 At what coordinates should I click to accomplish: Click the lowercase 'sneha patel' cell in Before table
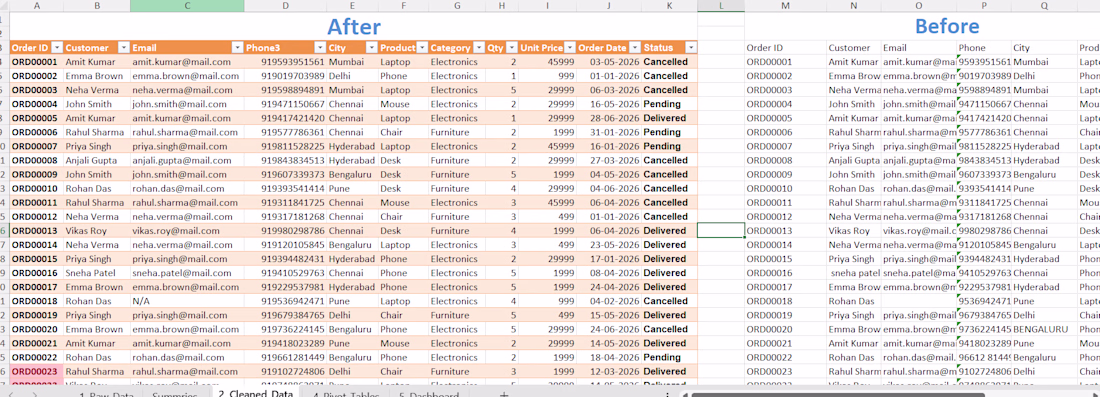coord(854,273)
